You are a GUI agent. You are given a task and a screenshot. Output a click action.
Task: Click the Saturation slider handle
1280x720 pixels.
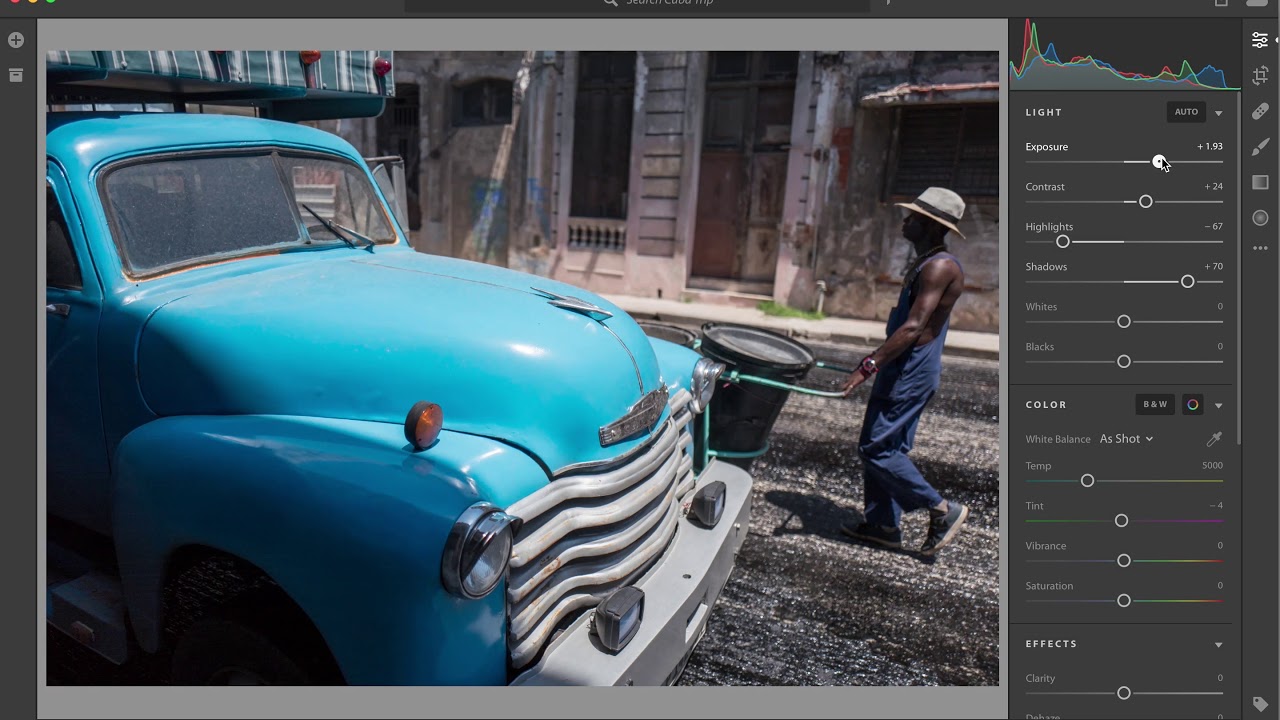[1124, 601]
